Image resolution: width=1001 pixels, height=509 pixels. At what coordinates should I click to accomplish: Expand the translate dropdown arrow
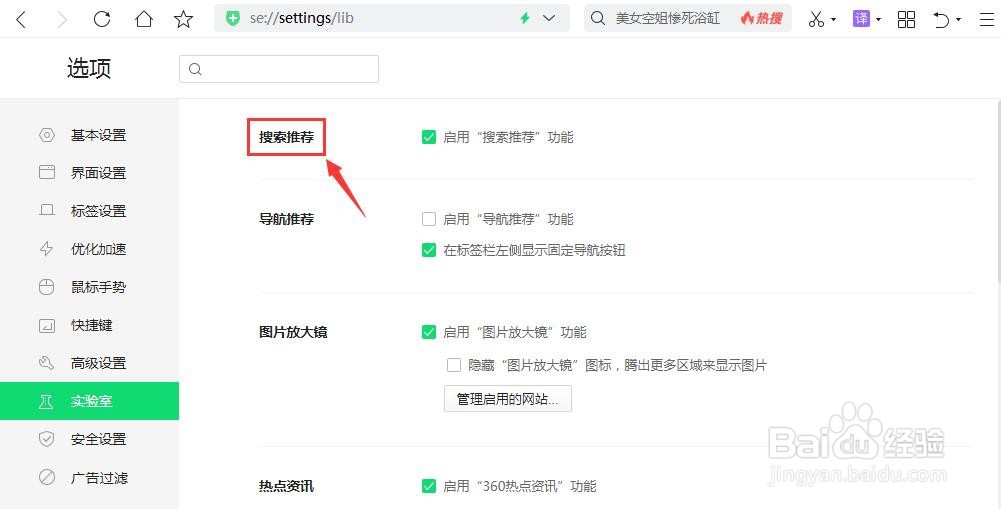[878, 20]
